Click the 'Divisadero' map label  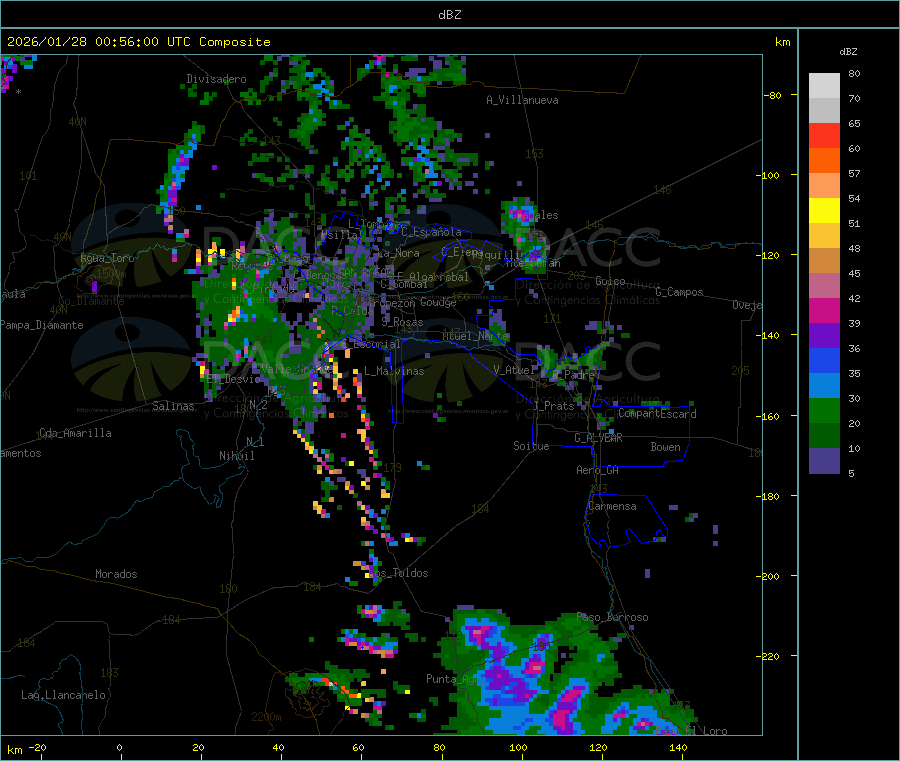216,79
